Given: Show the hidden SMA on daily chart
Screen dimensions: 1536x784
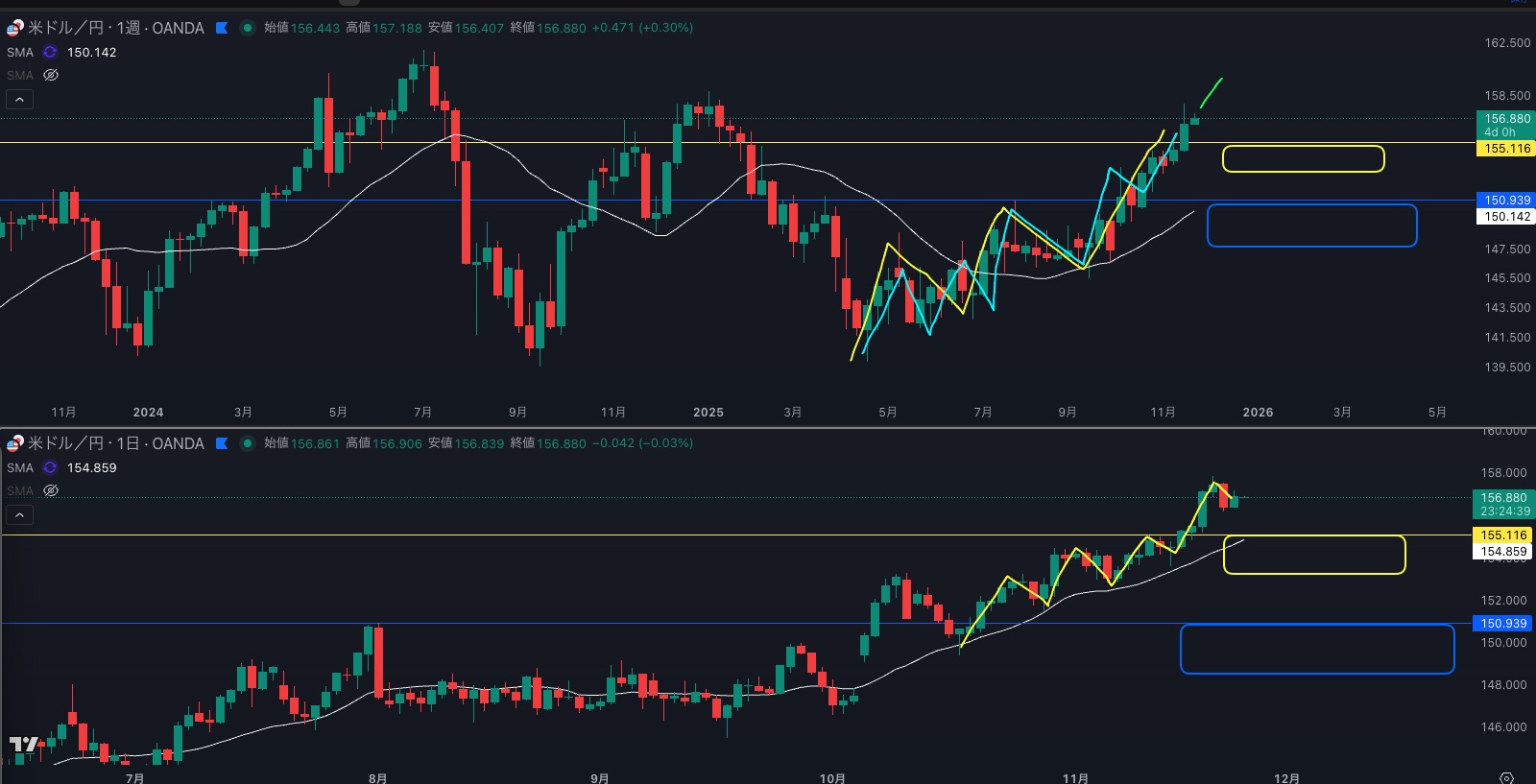Looking at the screenshot, I should tap(51, 490).
